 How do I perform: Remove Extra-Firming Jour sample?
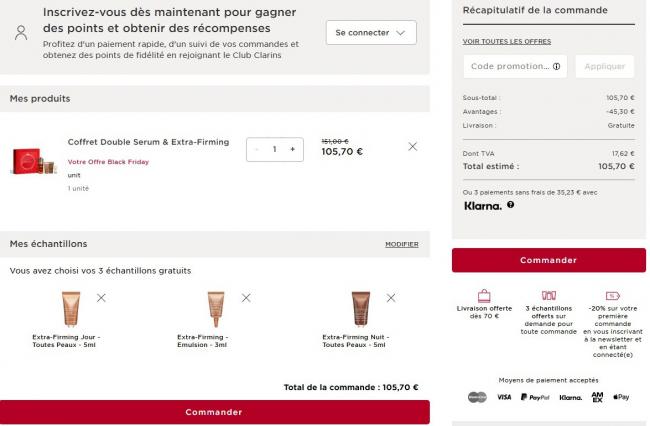[101, 298]
